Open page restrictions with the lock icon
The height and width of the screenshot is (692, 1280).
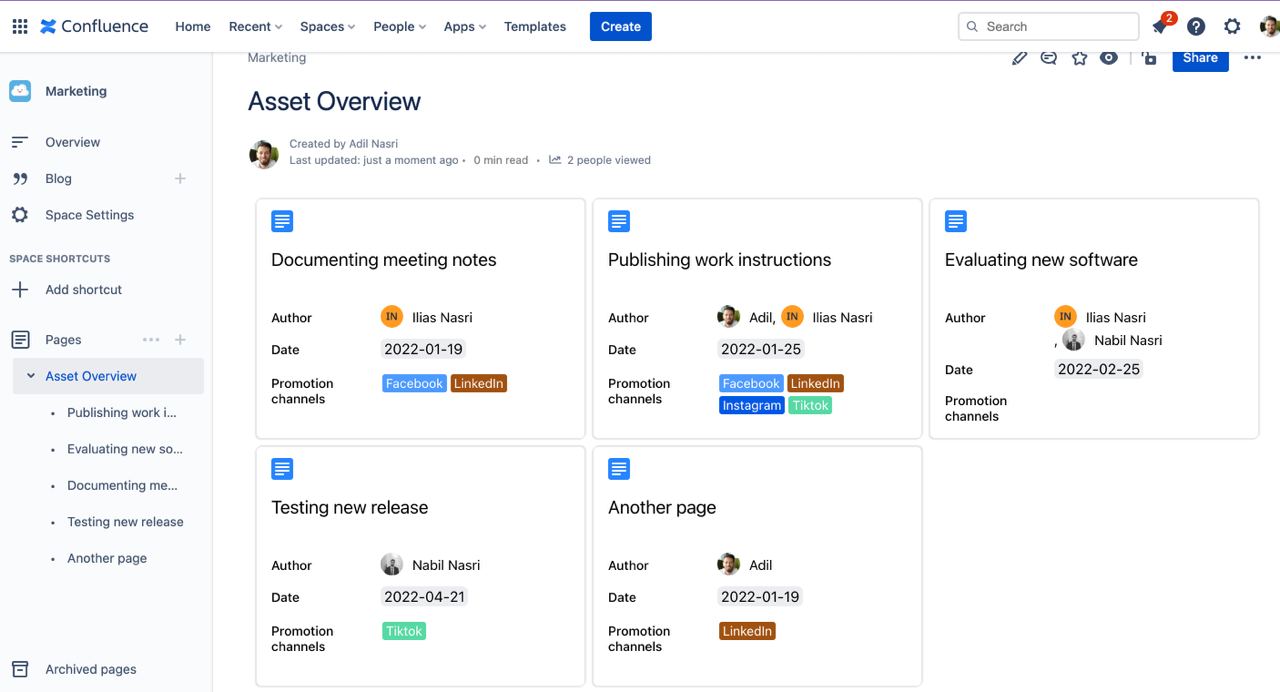pyautogui.click(x=1148, y=58)
